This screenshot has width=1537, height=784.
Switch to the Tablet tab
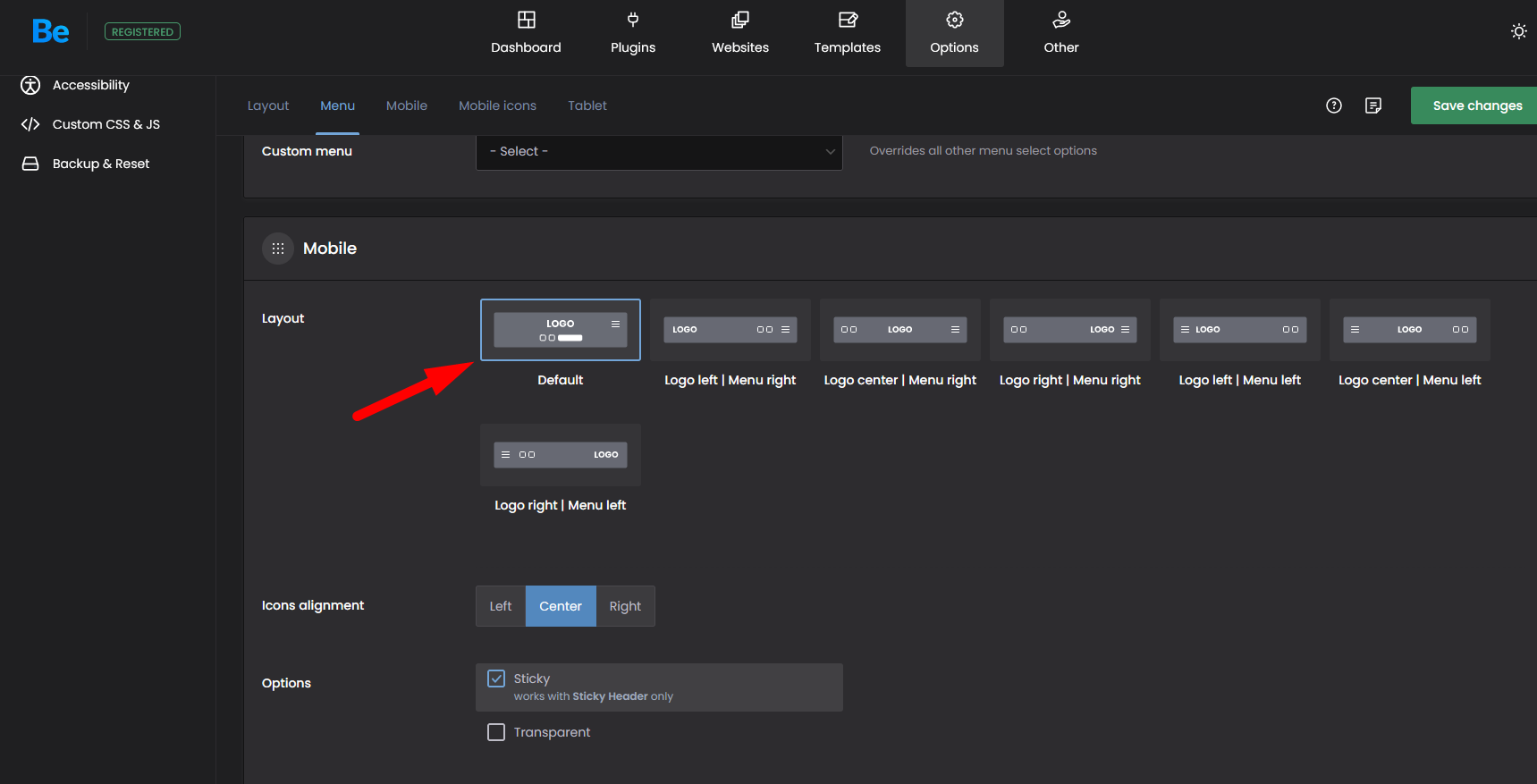click(x=587, y=105)
